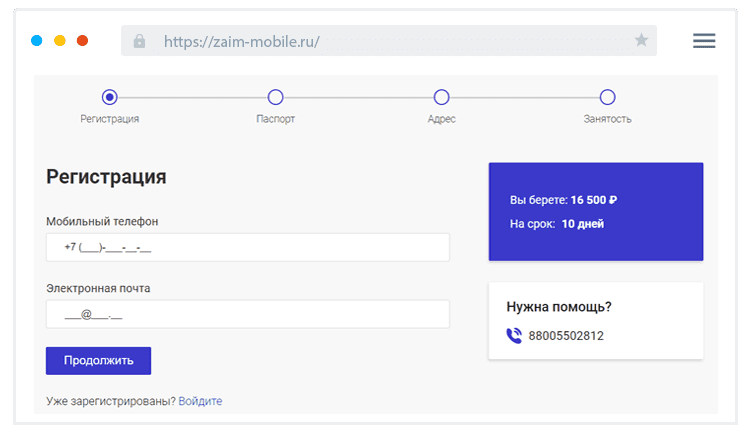751x433 pixels.
Task: Go to the Занятость step label
Action: [x=607, y=119]
